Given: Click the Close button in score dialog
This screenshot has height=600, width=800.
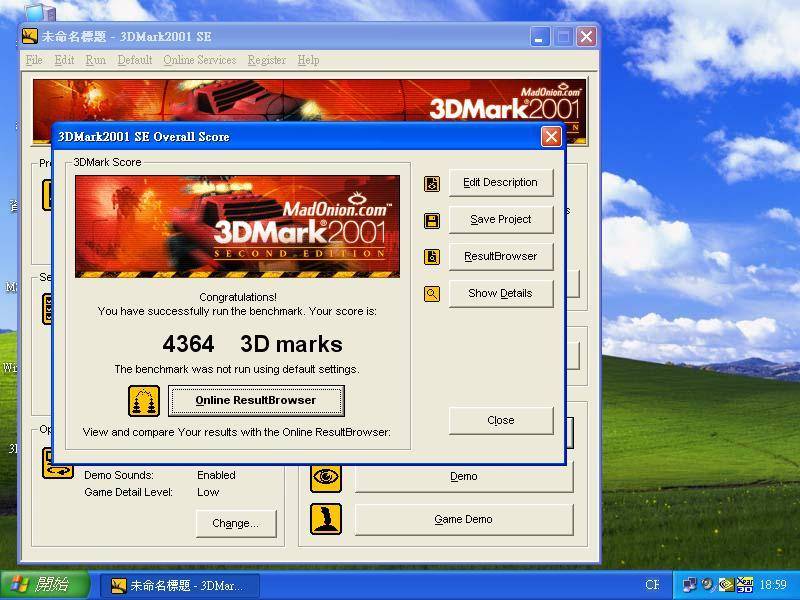Looking at the screenshot, I should coord(501,420).
